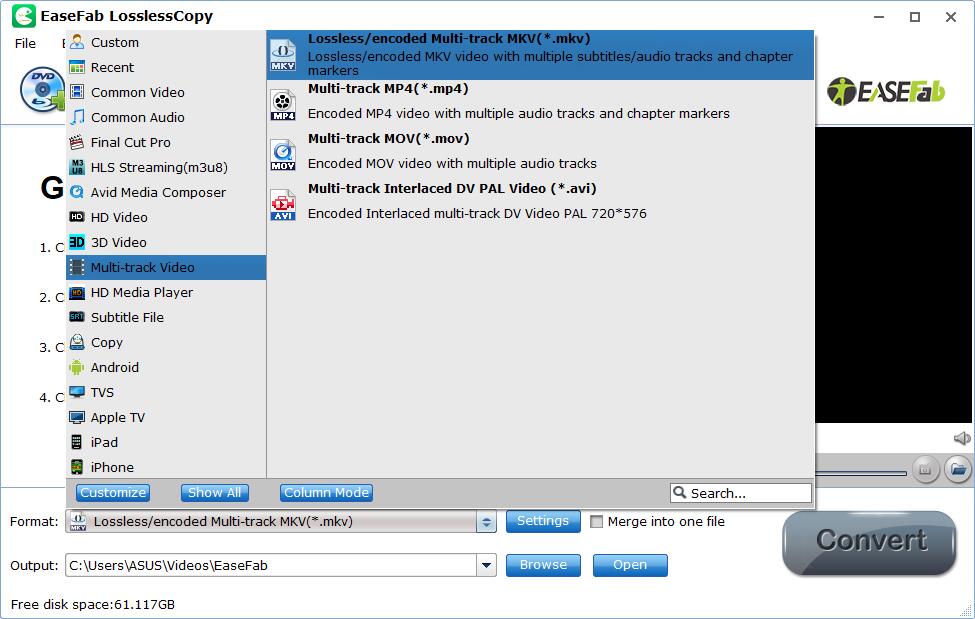Viewport: 975px width, 619px height.
Task: Click the EaseFab logo
Action: pyautogui.click(x=885, y=91)
